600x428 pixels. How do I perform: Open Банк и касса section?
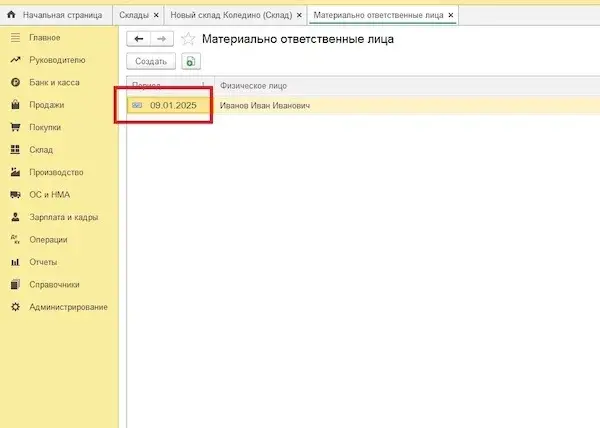(54, 82)
